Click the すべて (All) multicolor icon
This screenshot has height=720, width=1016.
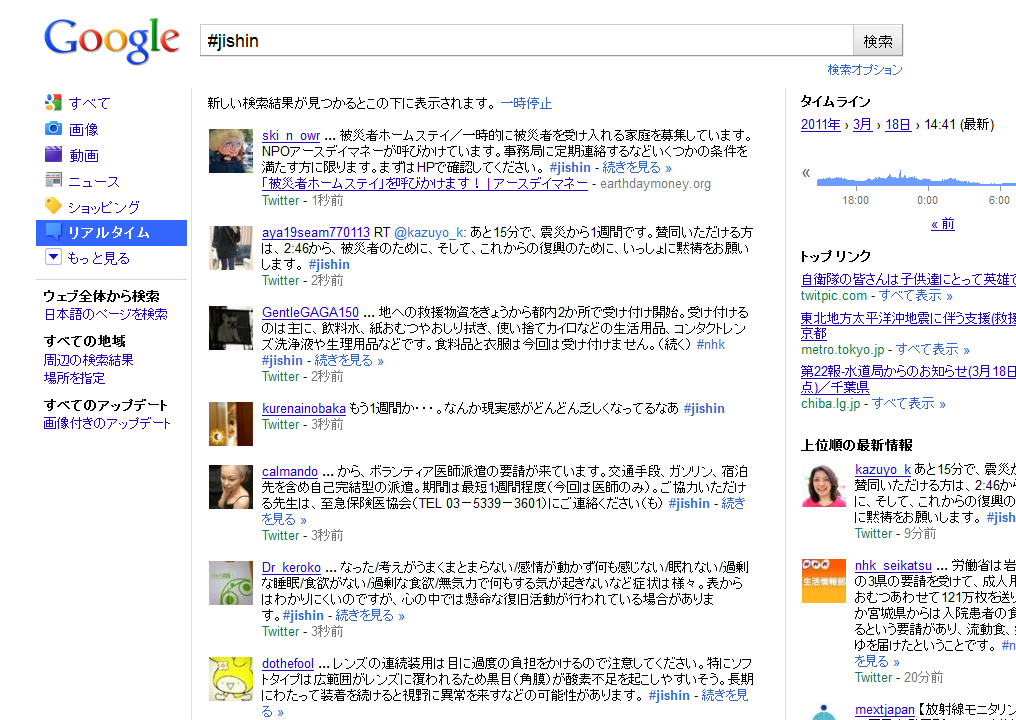pyautogui.click(x=53, y=103)
